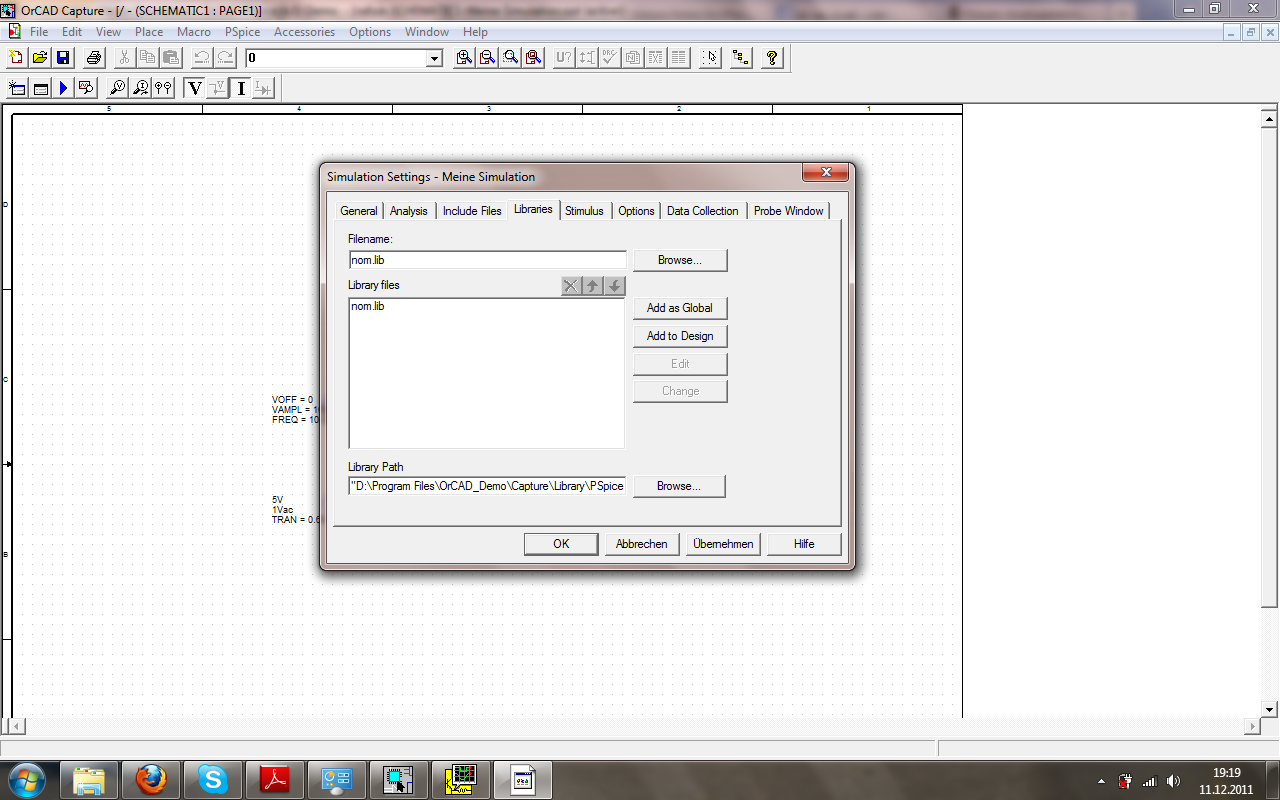Screen dimensions: 1280x800
Task: Place a voltage level marker
Action: coord(117,88)
